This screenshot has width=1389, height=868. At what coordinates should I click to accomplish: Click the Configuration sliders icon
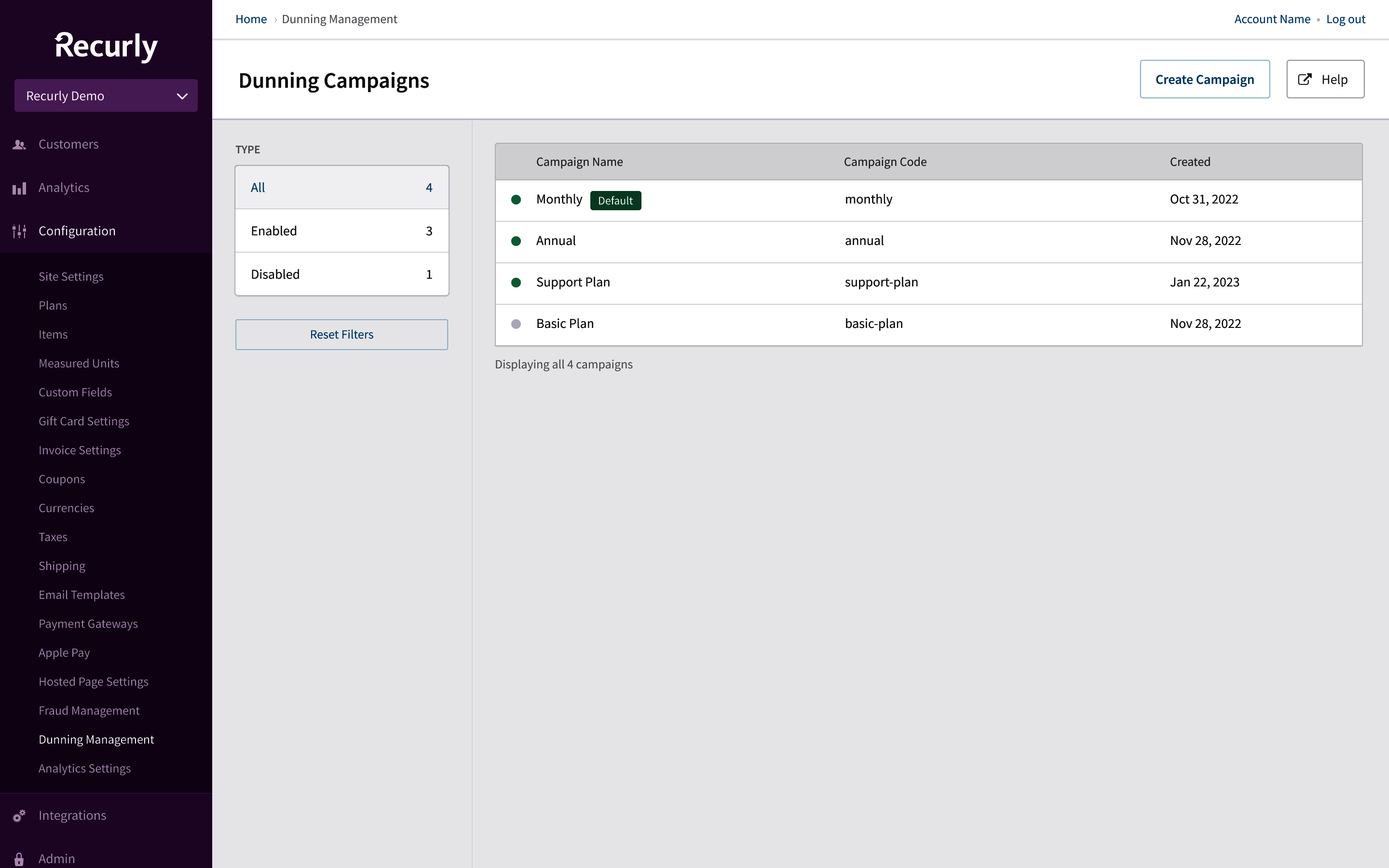coord(19,231)
